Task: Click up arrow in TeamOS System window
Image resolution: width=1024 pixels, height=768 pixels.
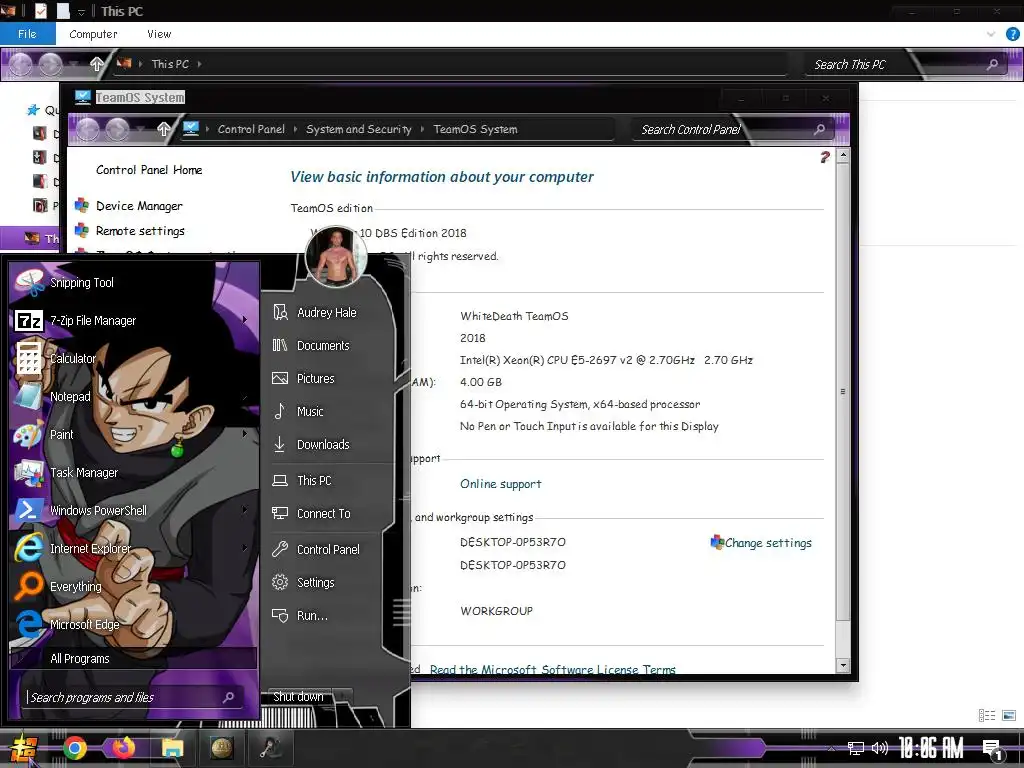Action: coord(163,129)
